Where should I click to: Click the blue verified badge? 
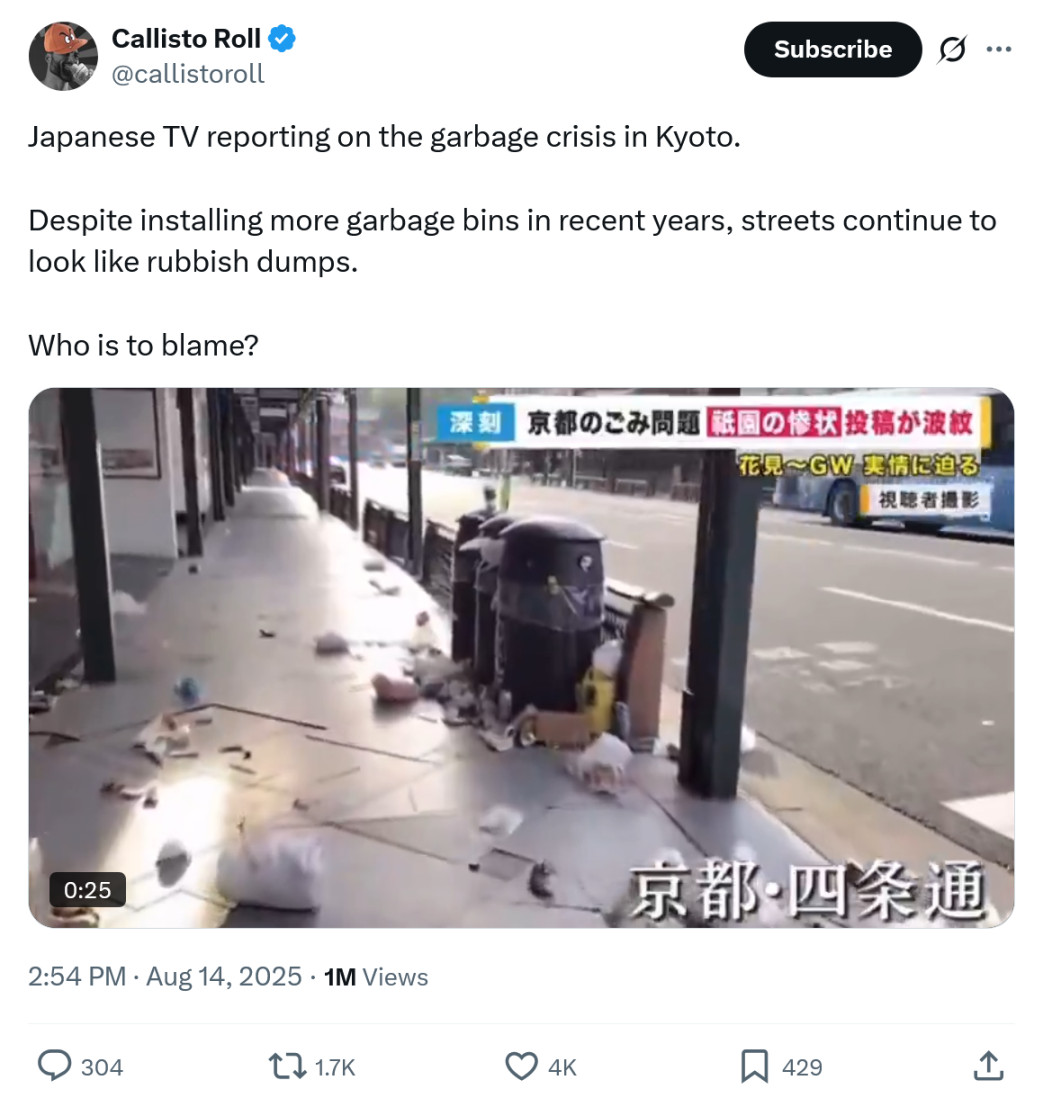click(x=282, y=39)
